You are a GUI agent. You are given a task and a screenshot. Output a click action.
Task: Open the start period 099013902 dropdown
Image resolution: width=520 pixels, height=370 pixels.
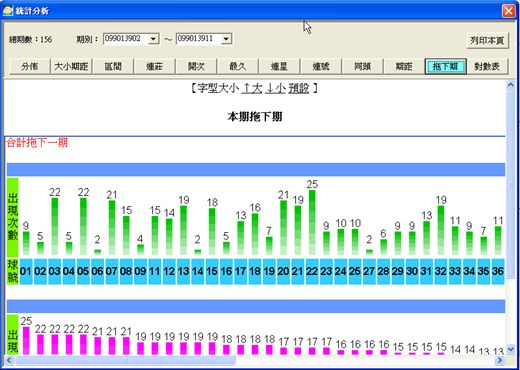(154, 39)
